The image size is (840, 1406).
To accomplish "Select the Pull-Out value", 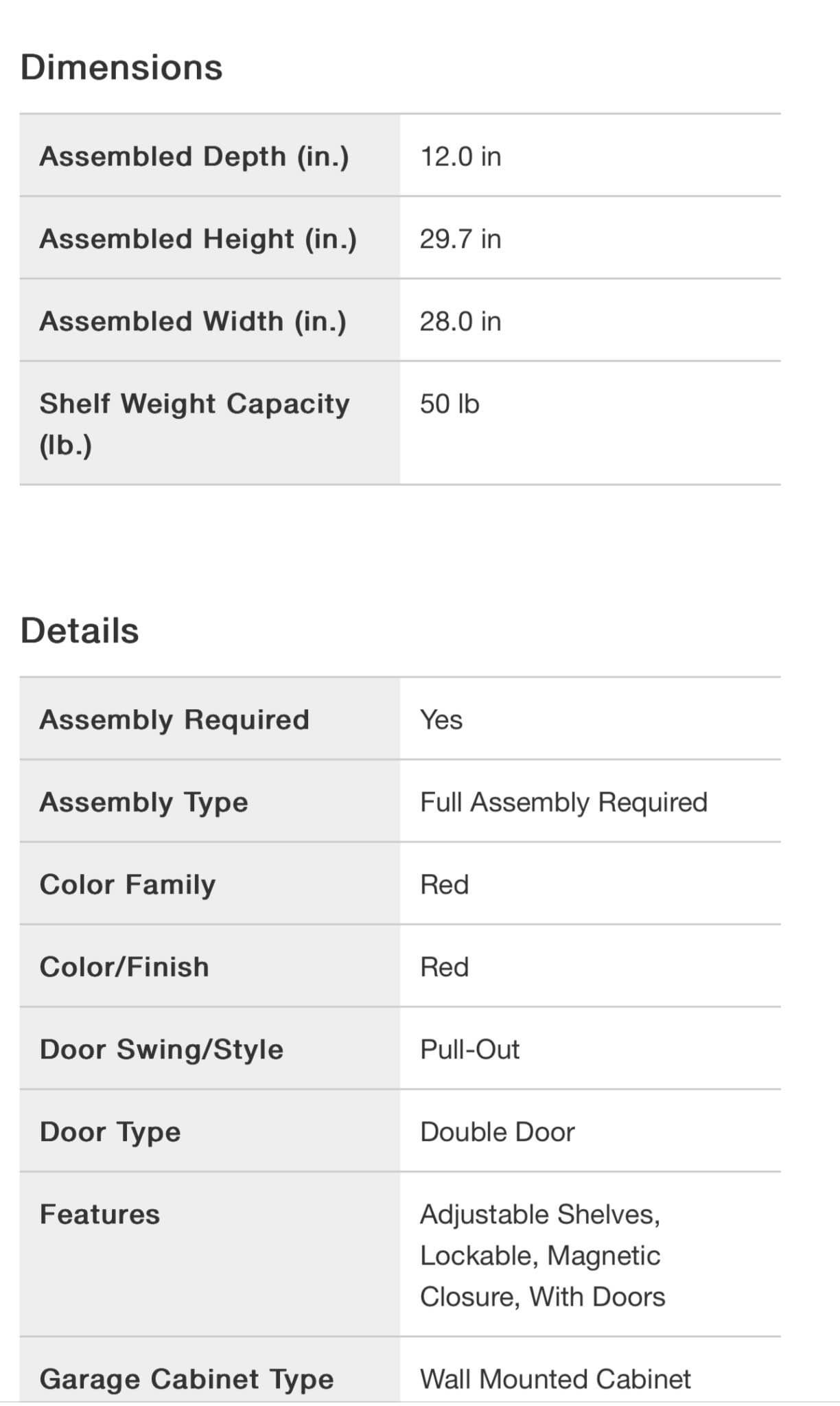I will [x=470, y=1049].
